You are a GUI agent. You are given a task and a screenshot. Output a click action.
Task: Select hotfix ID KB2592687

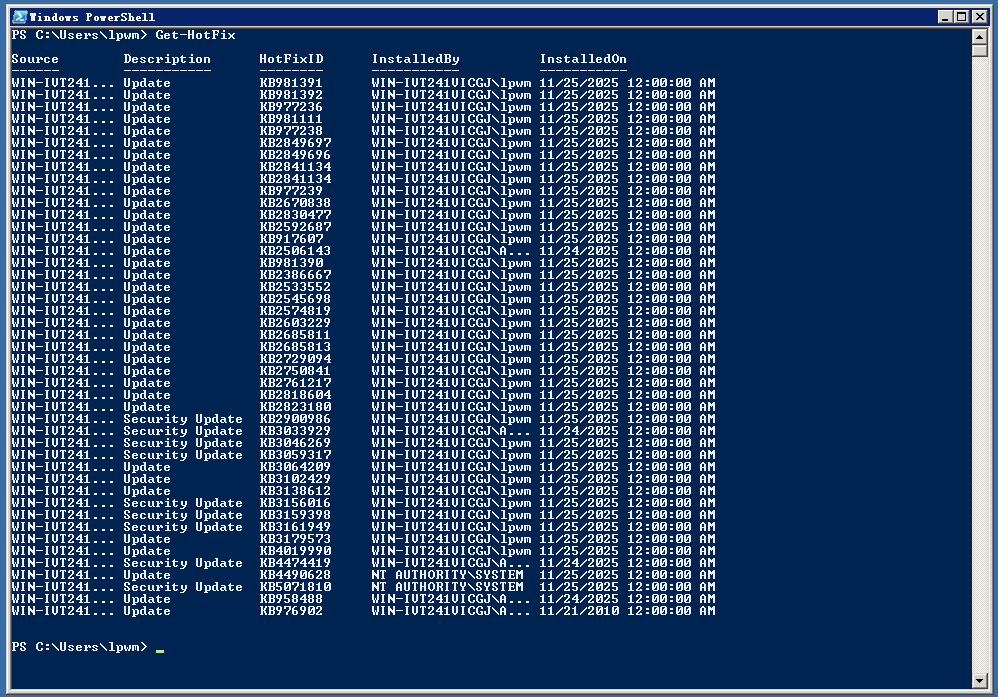(295, 227)
